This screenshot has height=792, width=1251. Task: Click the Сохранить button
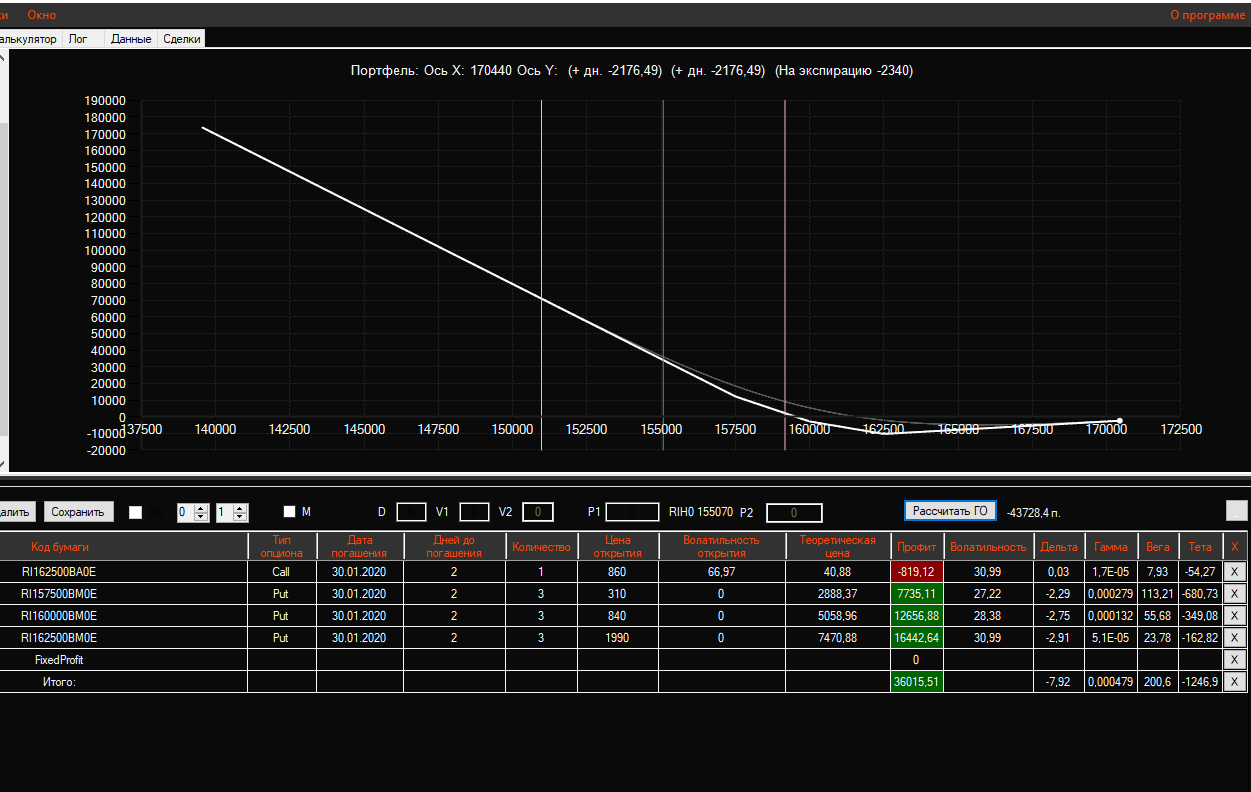[x=78, y=512]
